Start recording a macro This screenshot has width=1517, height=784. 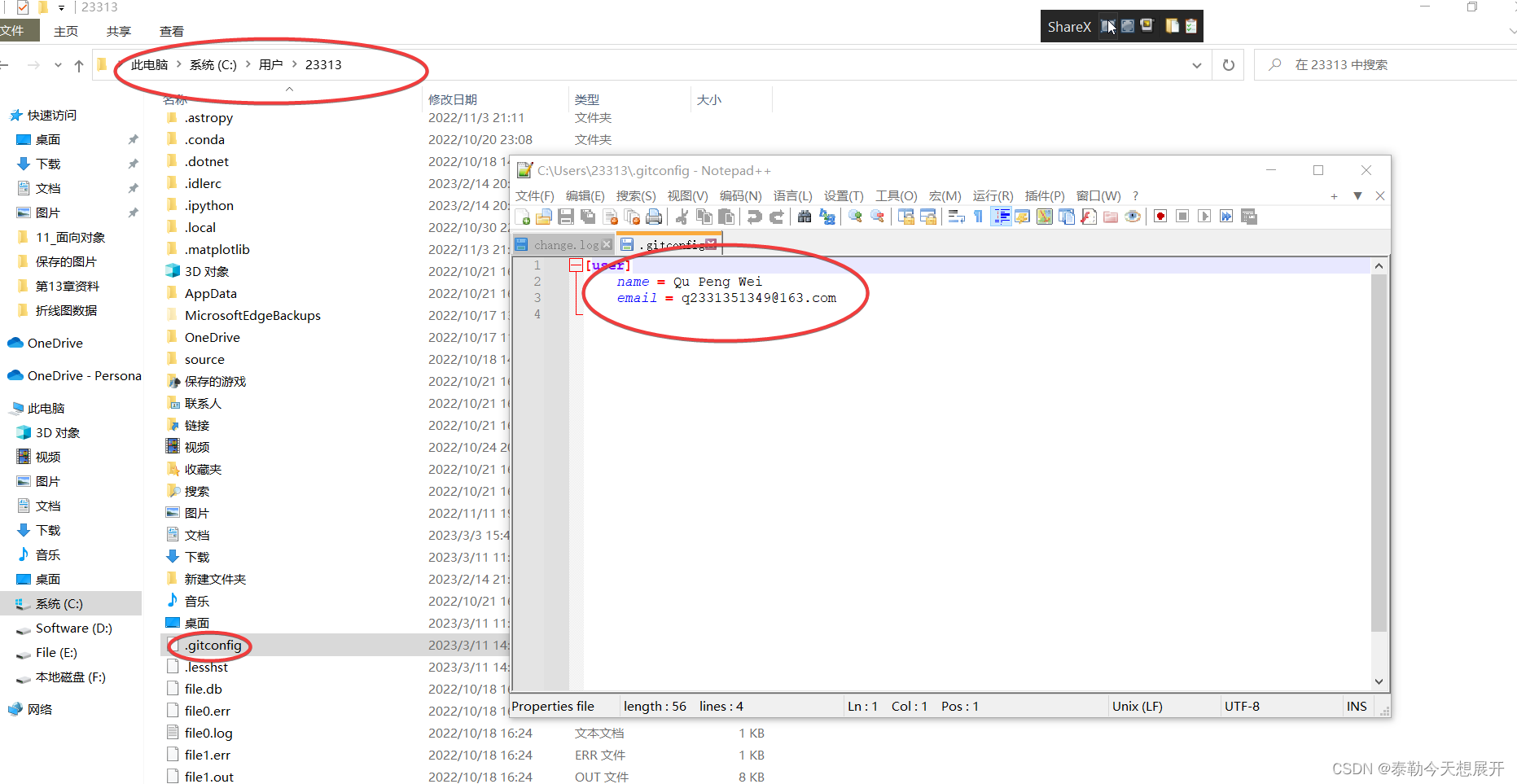(1160, 217)
